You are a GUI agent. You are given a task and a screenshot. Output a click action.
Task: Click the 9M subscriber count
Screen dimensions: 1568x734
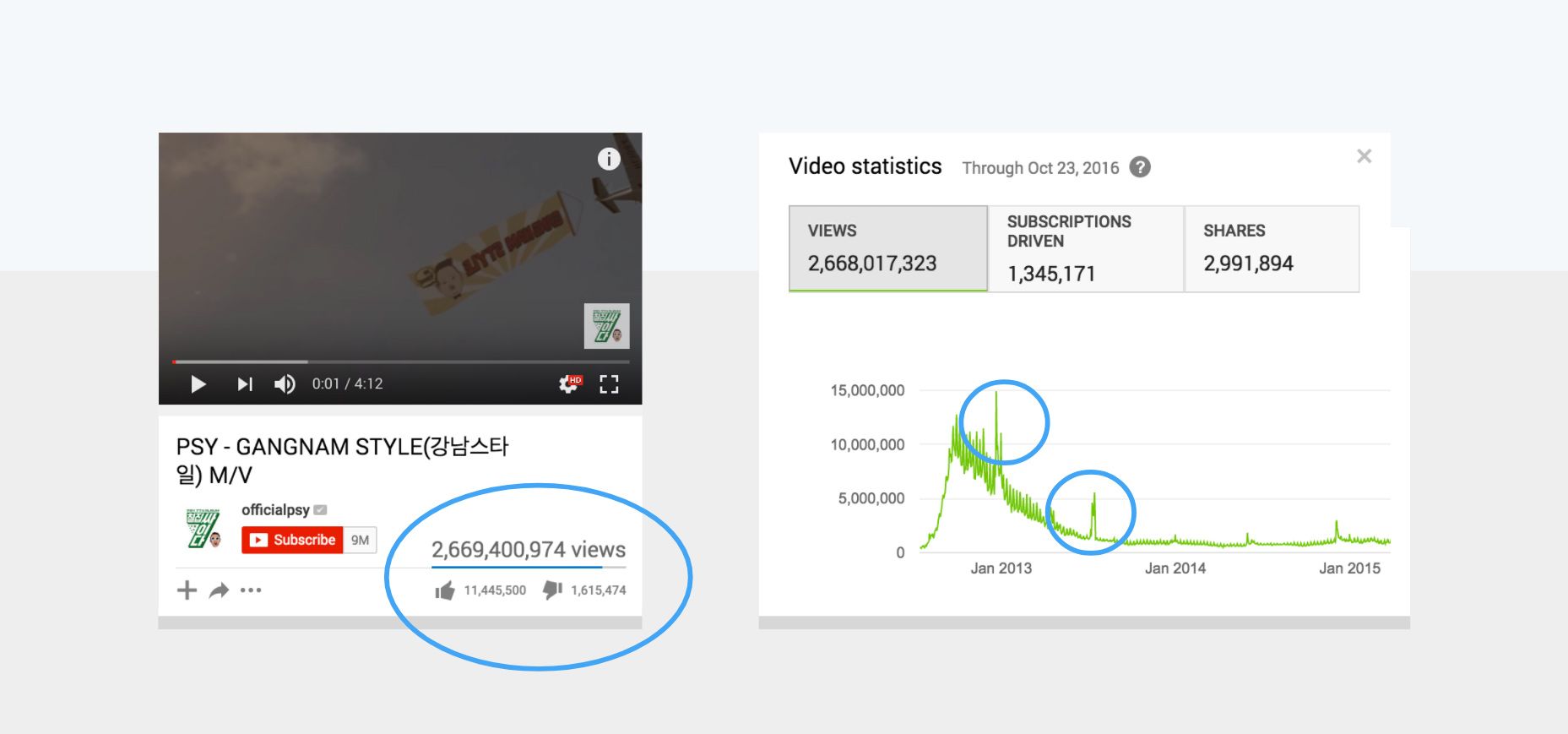click(x=361, y=540)
